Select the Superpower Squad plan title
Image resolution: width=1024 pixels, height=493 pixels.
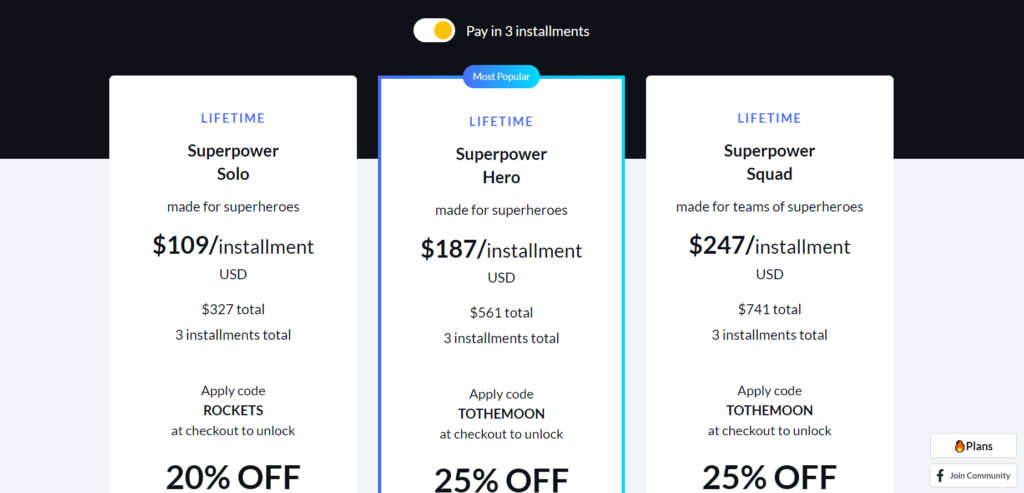pos(769,163)
